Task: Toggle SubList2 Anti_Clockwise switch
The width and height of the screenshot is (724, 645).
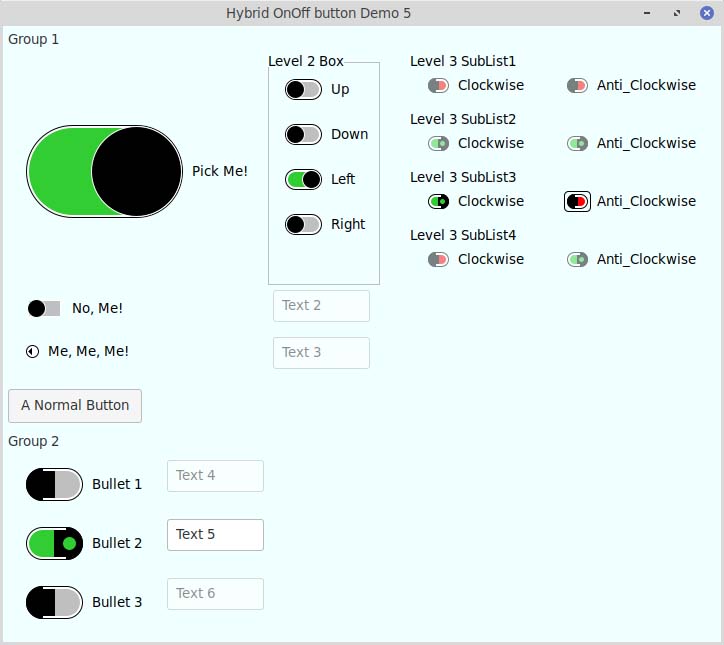Action: click(x=577, y=144)
